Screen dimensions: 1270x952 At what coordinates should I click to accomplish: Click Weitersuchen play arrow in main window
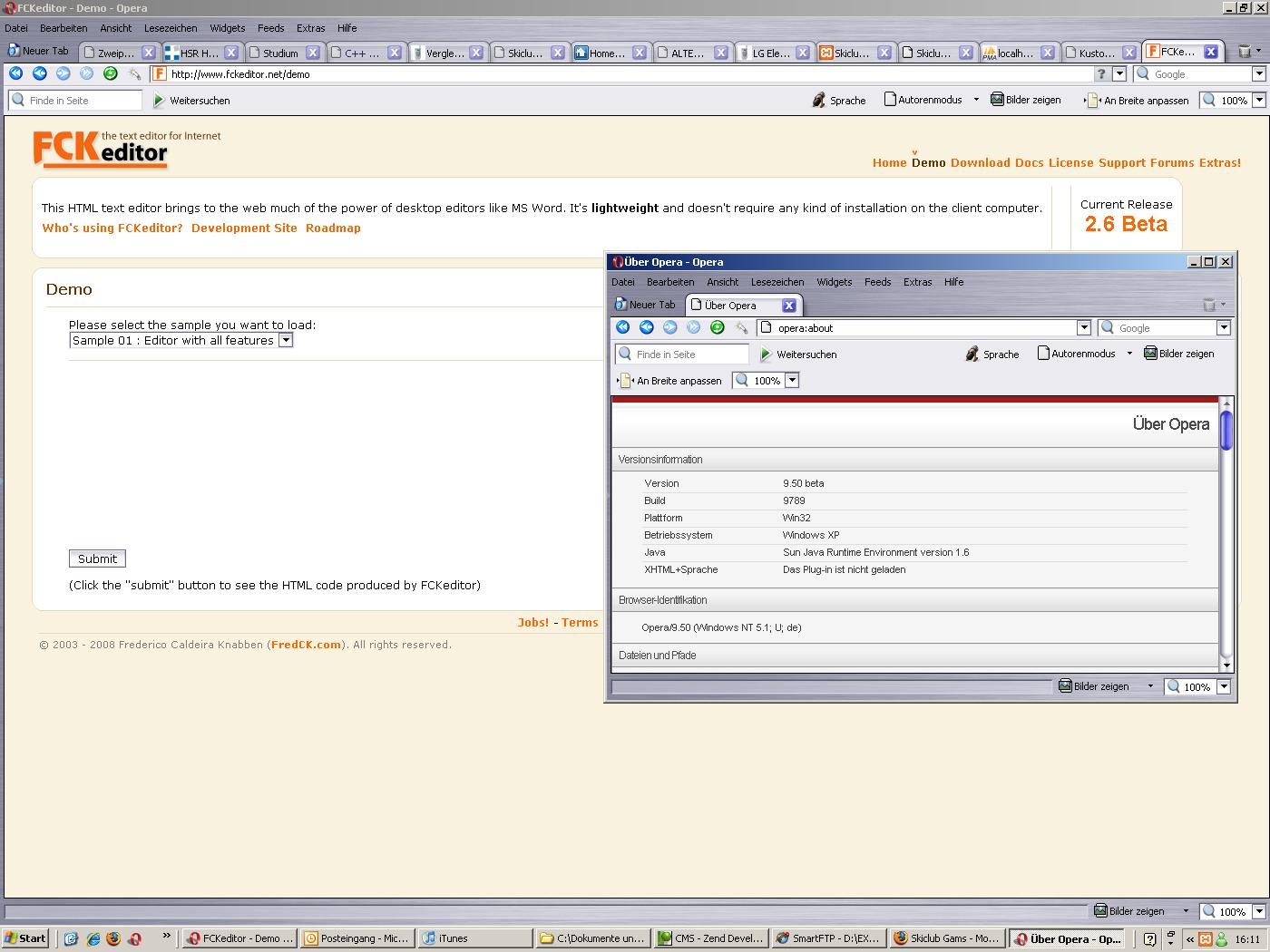(159, 101)
